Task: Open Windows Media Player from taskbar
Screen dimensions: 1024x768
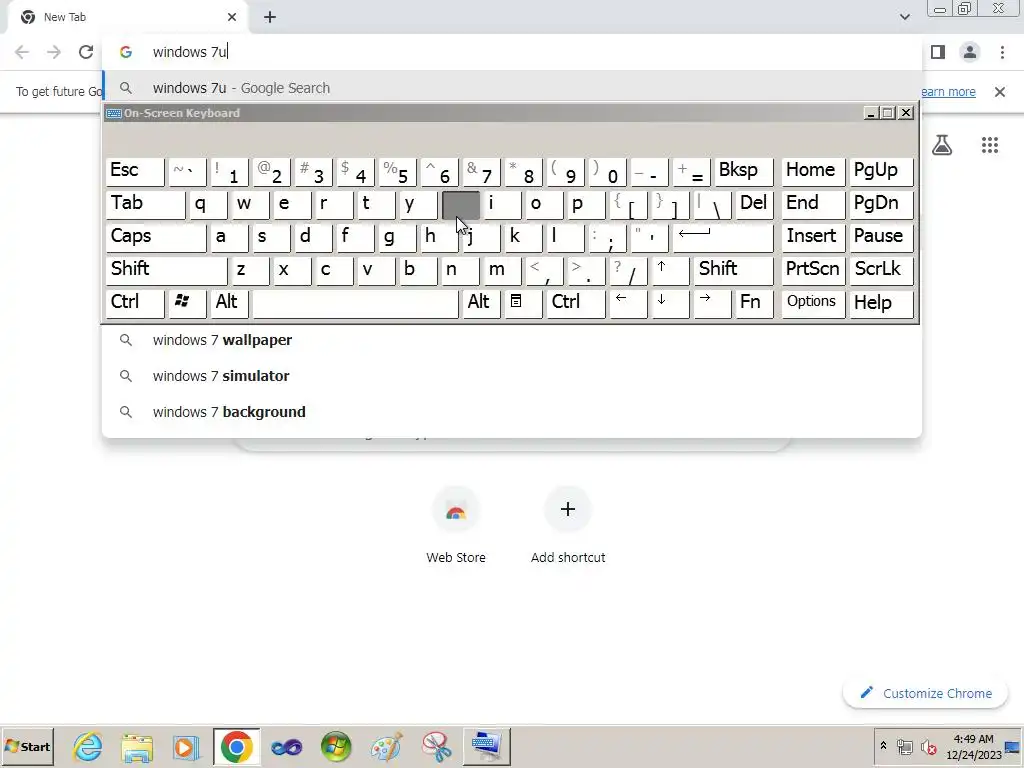Action: 187,746
